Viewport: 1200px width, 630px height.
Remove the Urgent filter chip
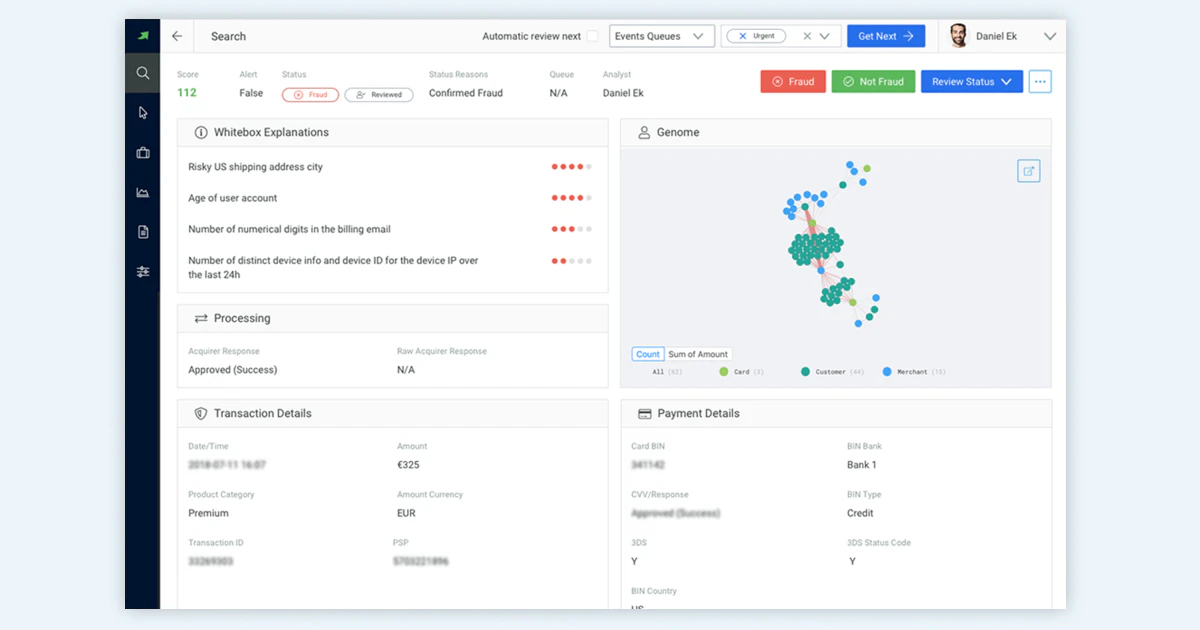click(743, 35)
